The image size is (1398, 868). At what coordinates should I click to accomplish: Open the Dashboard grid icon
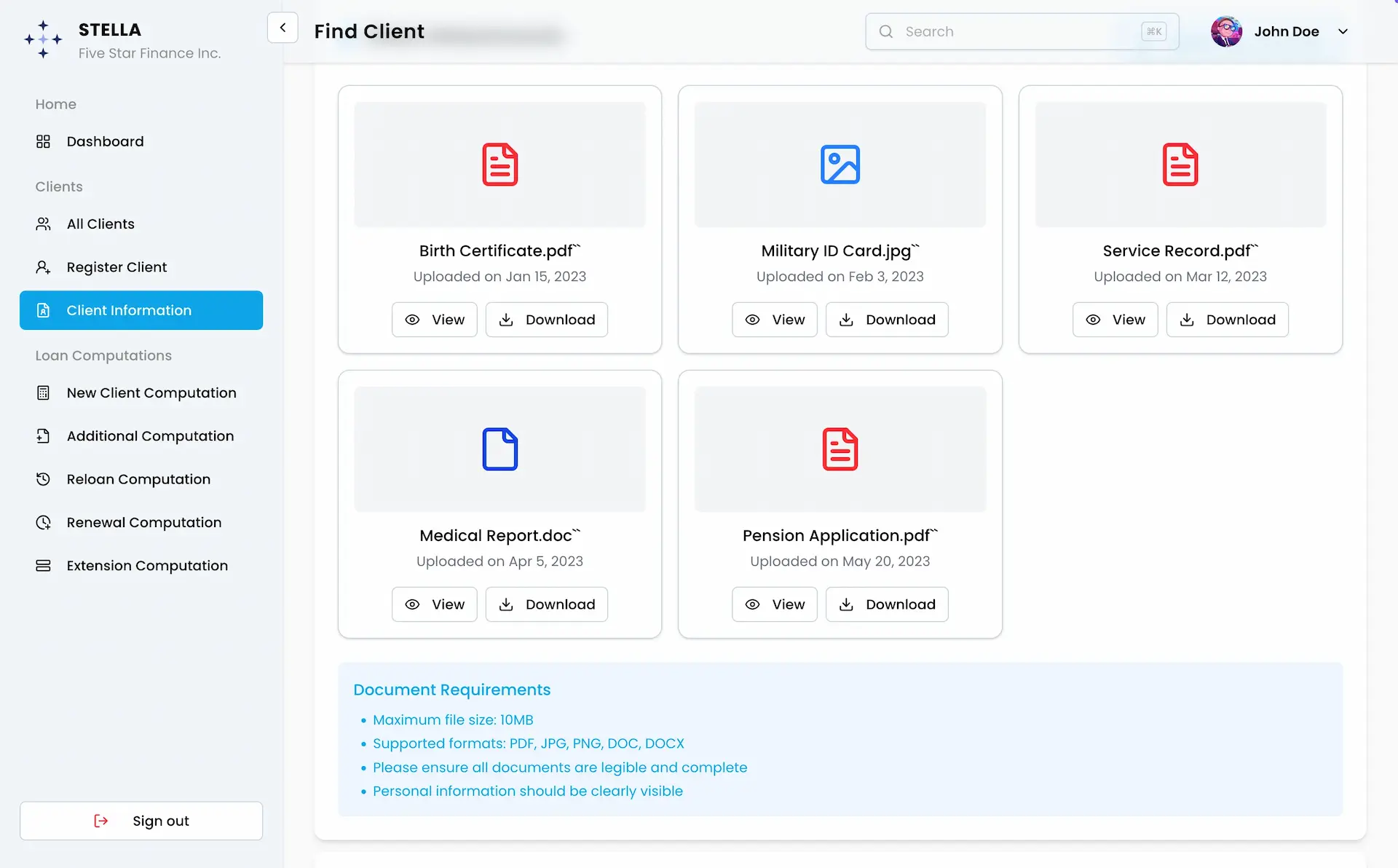[43, 141]
